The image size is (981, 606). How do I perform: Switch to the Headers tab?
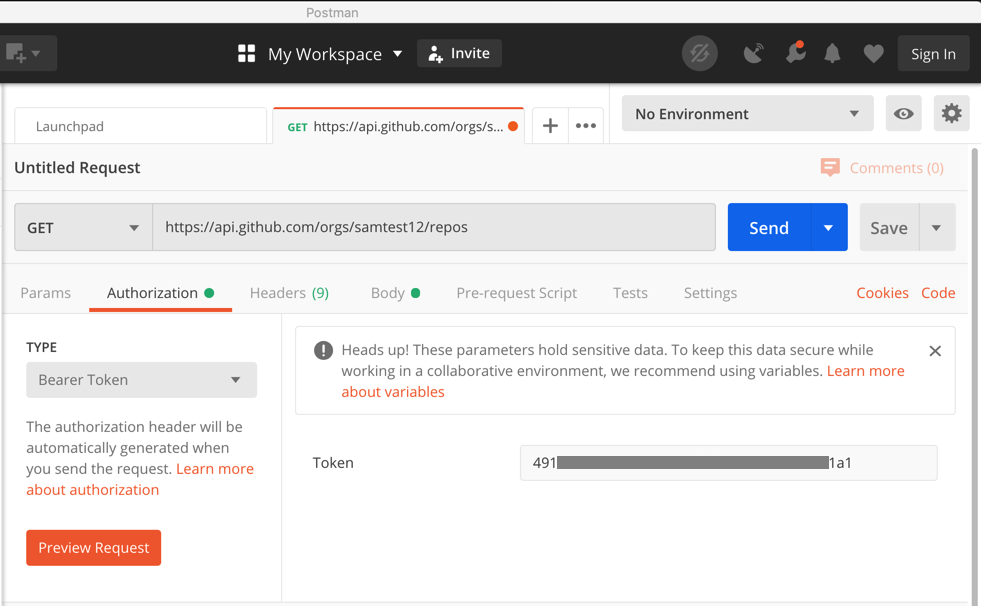(289, 293)
